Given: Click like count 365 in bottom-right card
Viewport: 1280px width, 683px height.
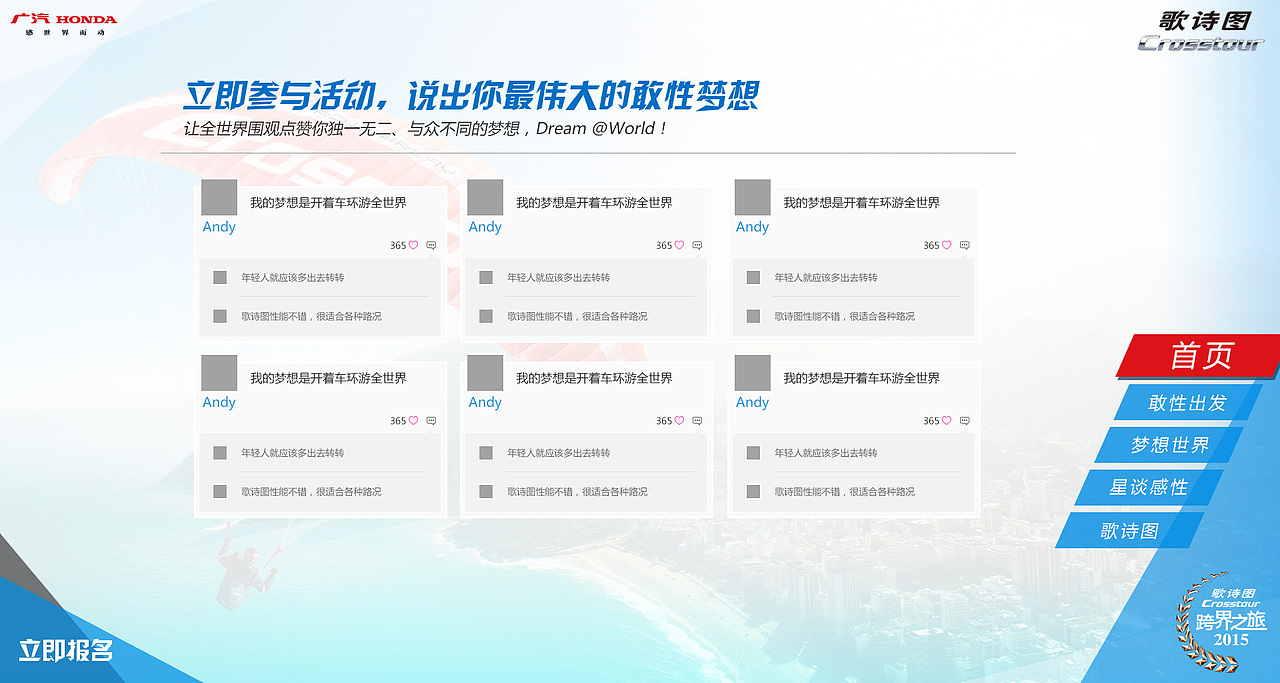Looking at the screenshot, I should (x=931, y=422).
